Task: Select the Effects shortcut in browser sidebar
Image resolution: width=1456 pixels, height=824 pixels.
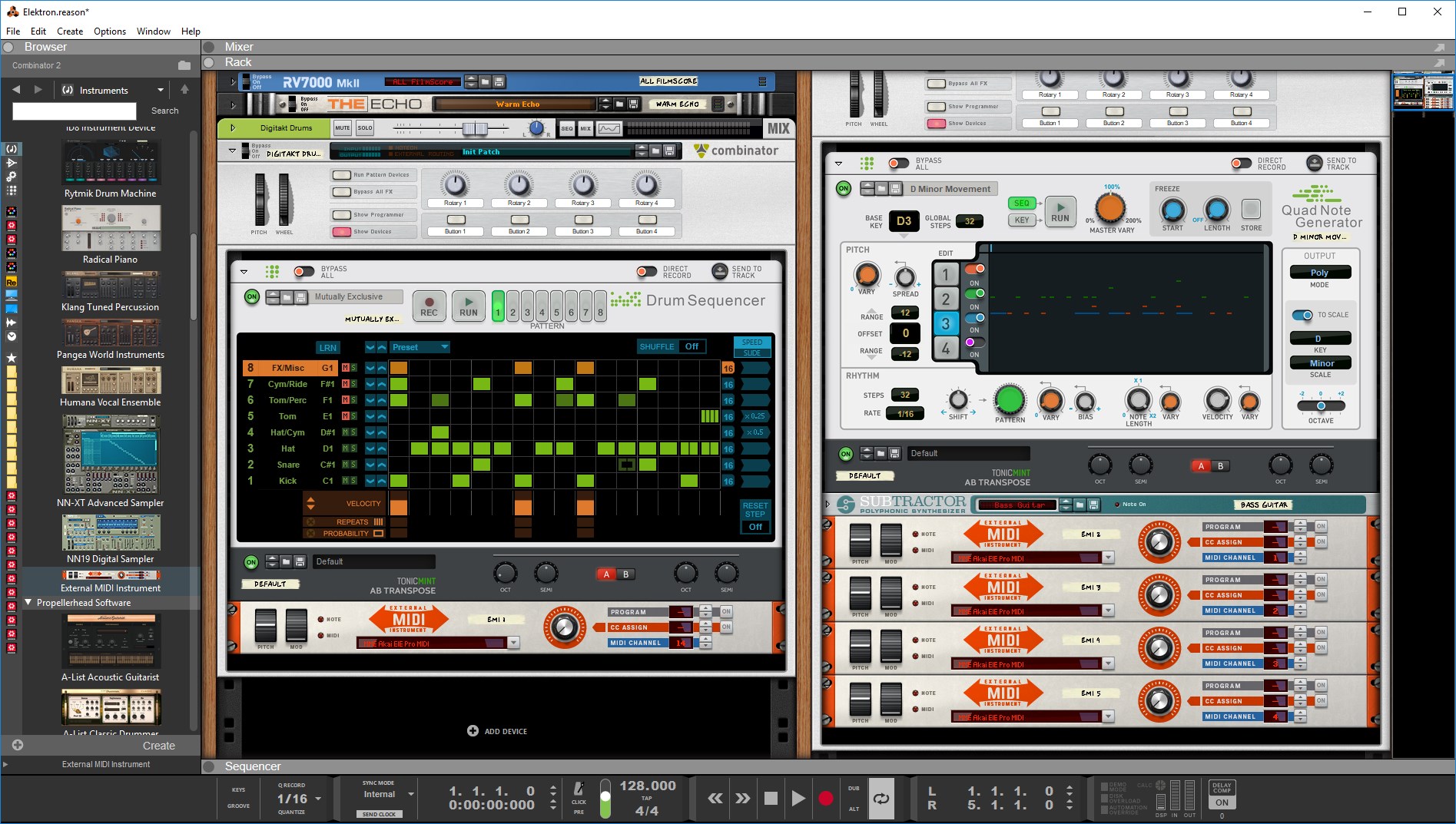Action: [12, 163]
